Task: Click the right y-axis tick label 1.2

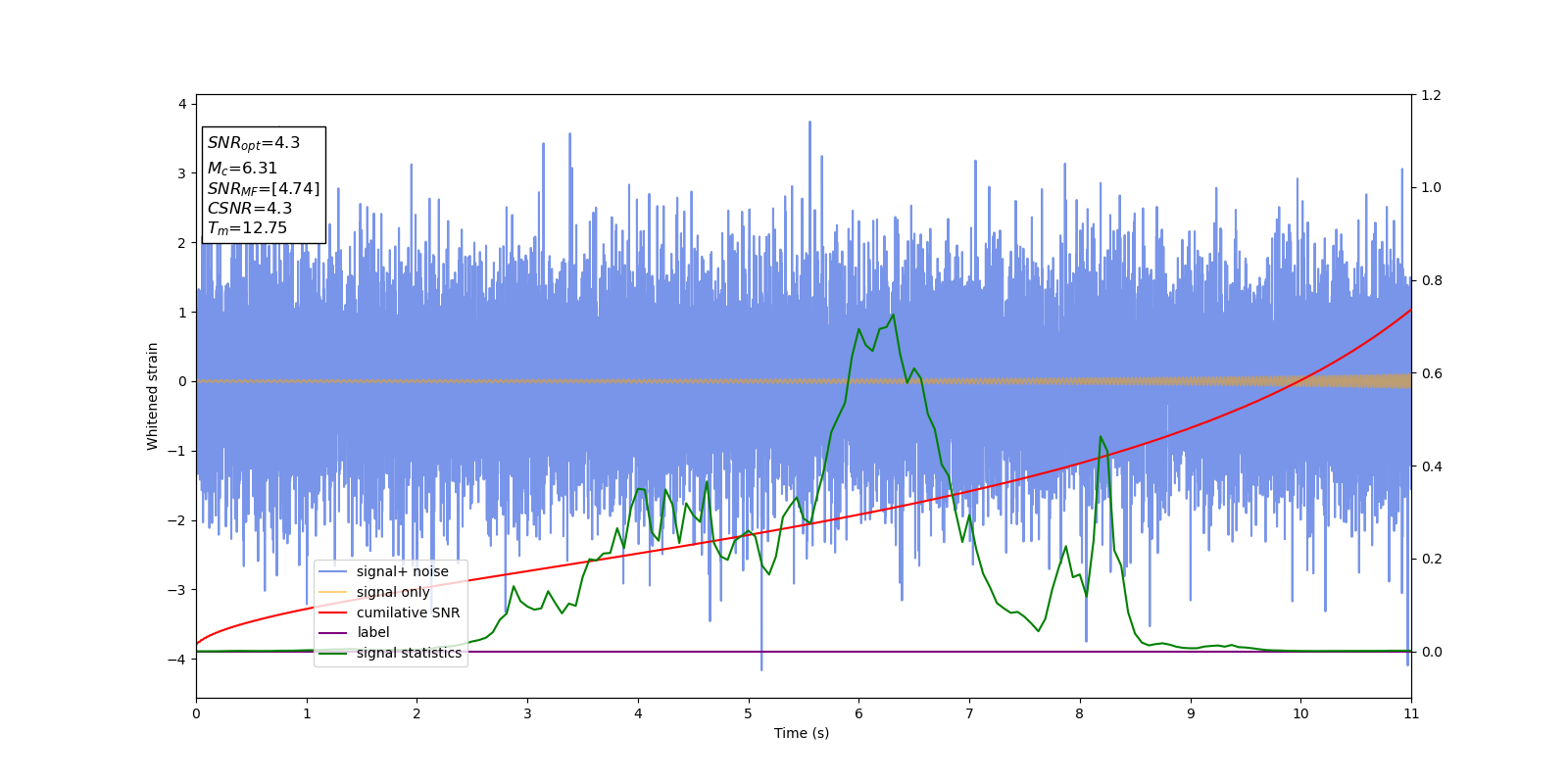Action: click(x=1431, y=95)
